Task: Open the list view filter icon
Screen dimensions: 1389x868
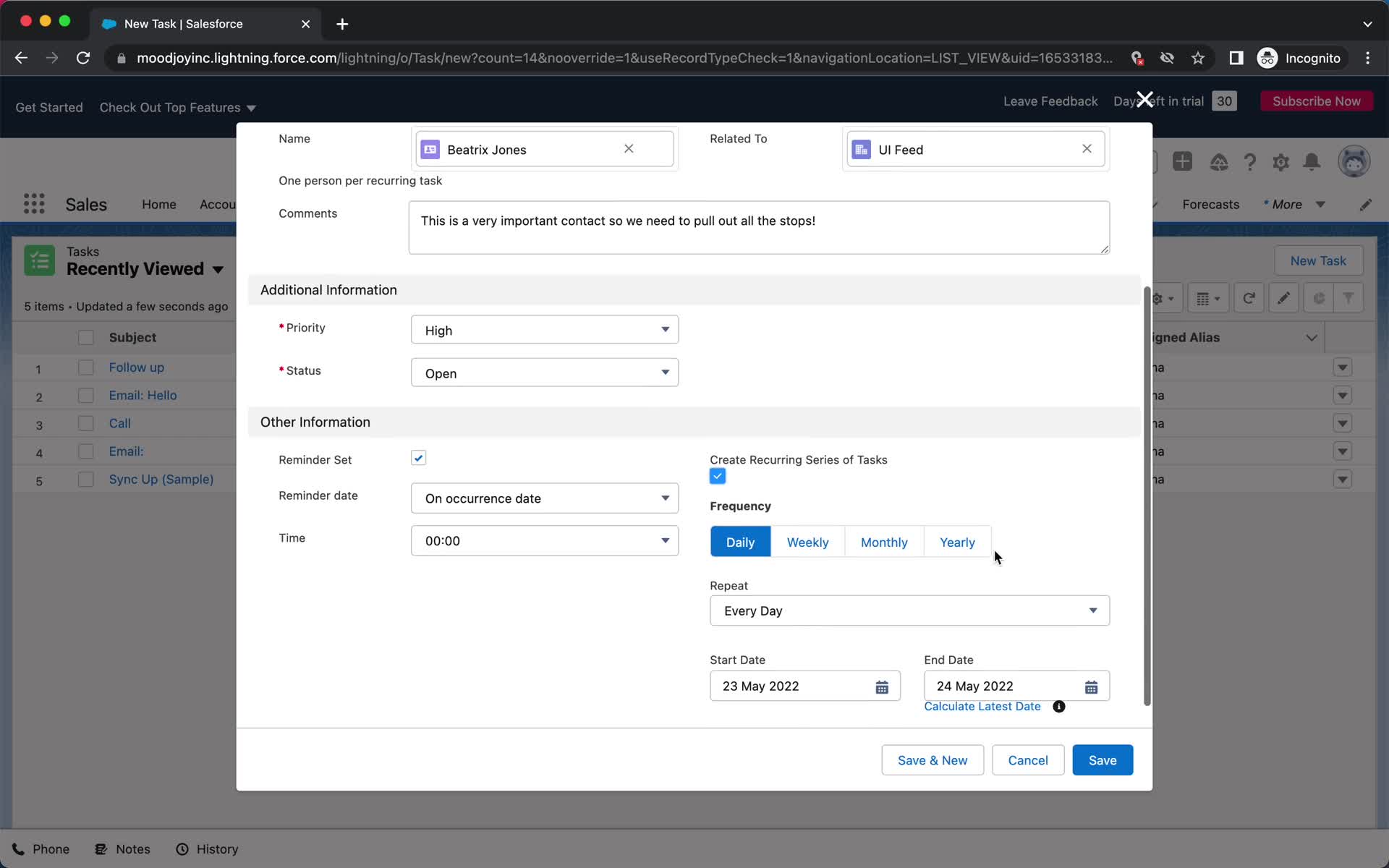Action: (x=1348, y=298)
